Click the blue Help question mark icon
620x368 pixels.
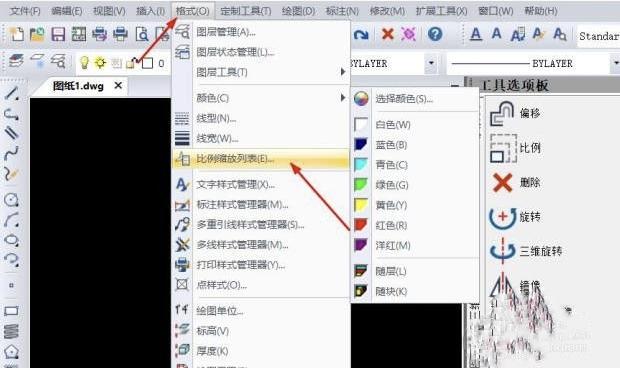tap(435, 34)
